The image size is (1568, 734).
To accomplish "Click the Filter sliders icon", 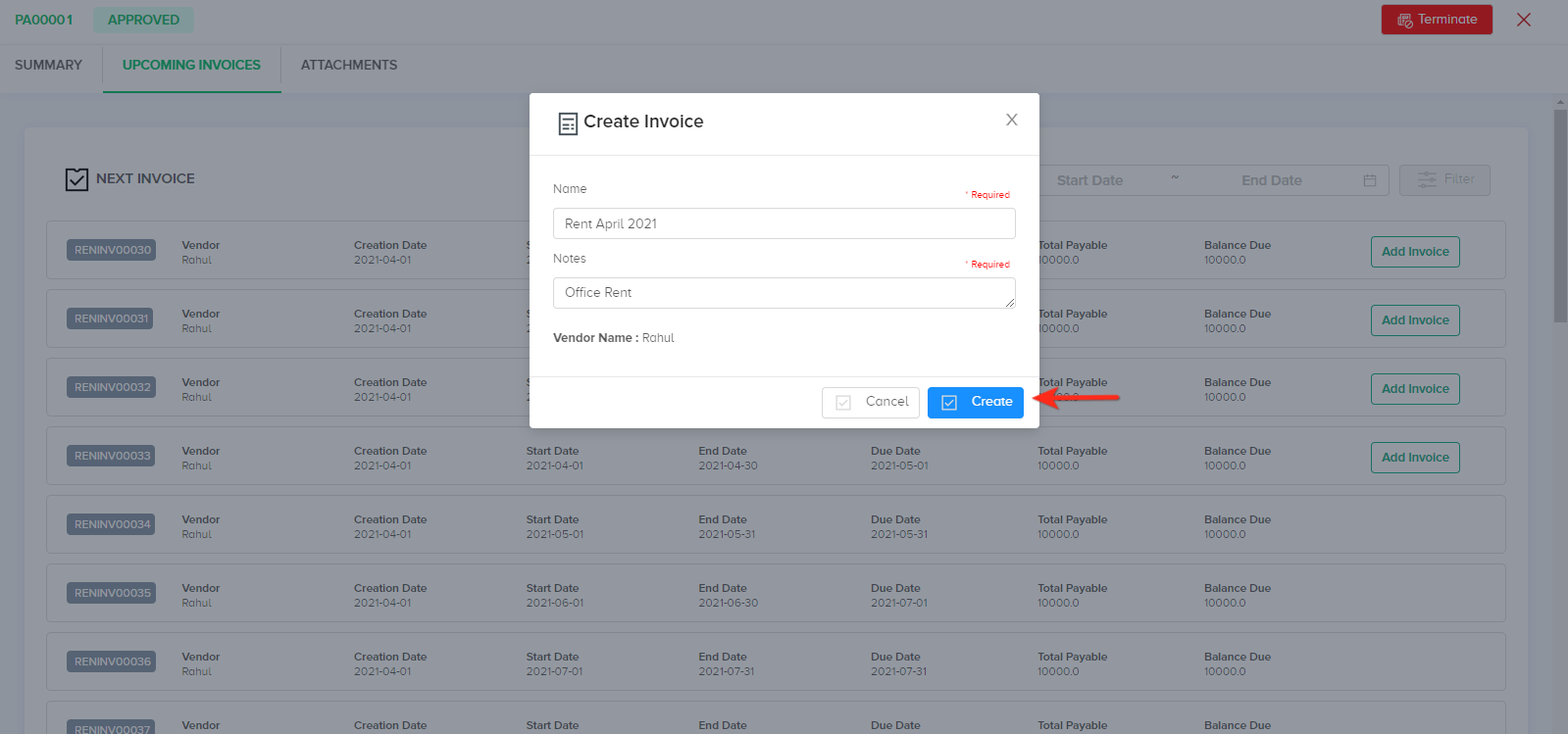I will click(1427, 179).
